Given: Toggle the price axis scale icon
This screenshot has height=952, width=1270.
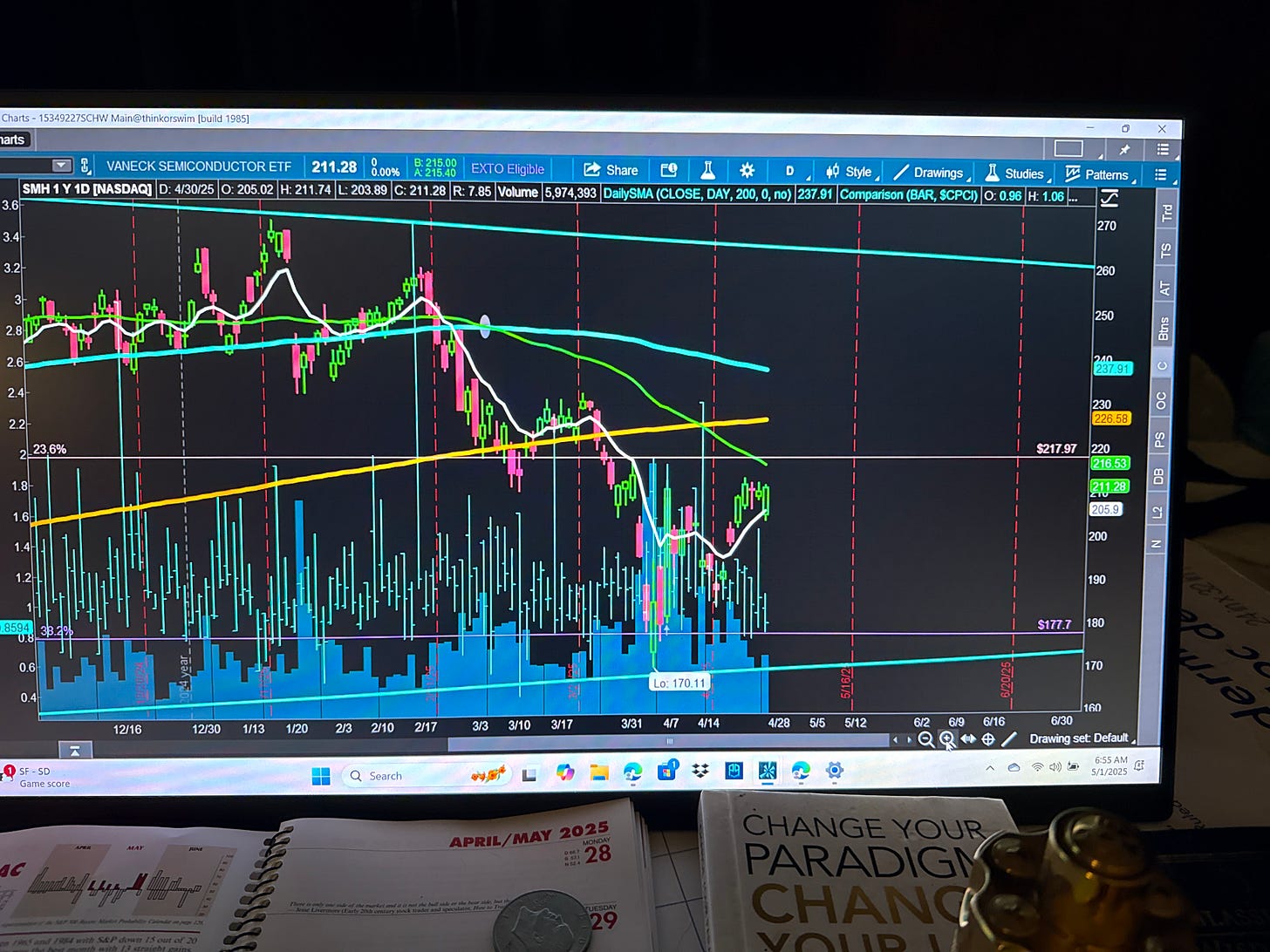Looking at the screenshot, I should pos(1109,200).
